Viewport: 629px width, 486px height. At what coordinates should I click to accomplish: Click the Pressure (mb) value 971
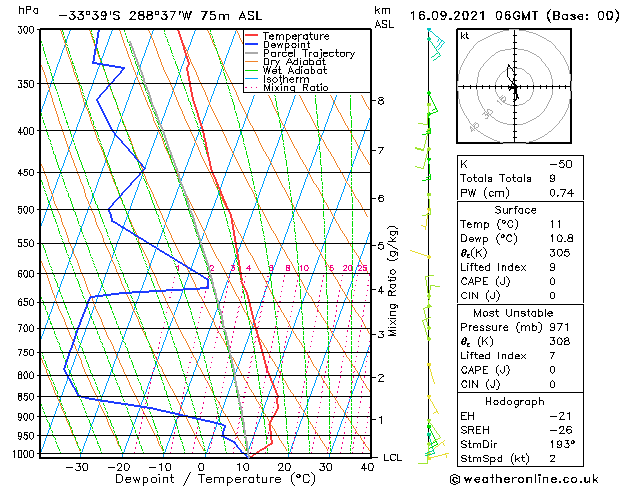pos(560,327)
